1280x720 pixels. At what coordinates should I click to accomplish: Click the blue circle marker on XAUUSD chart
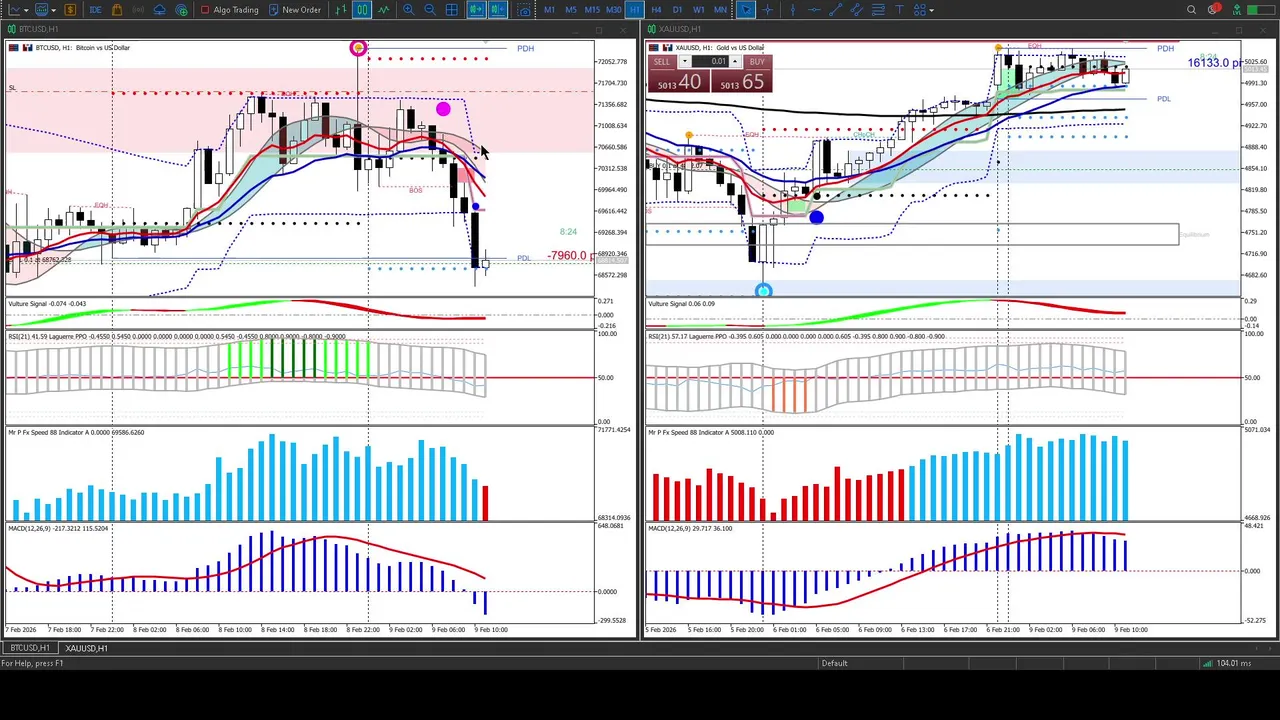817,218
